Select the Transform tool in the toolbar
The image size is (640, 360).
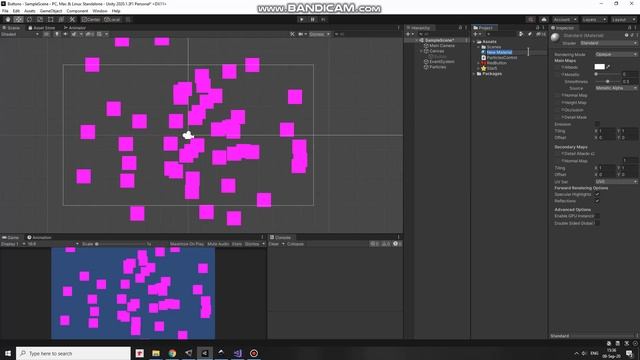point(61,20)
